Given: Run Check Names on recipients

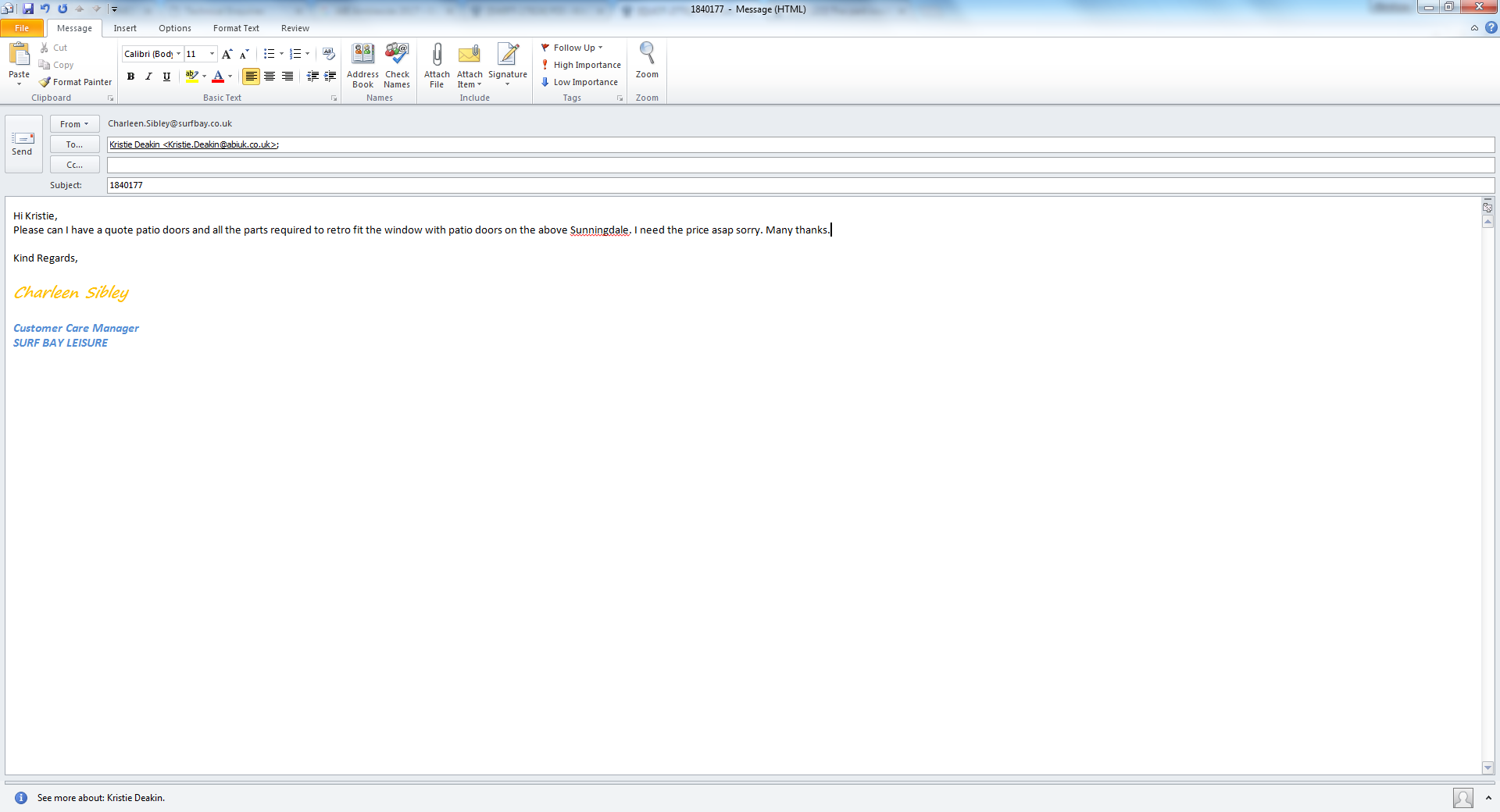Looking at the screenshot, I should click(397, 66).
